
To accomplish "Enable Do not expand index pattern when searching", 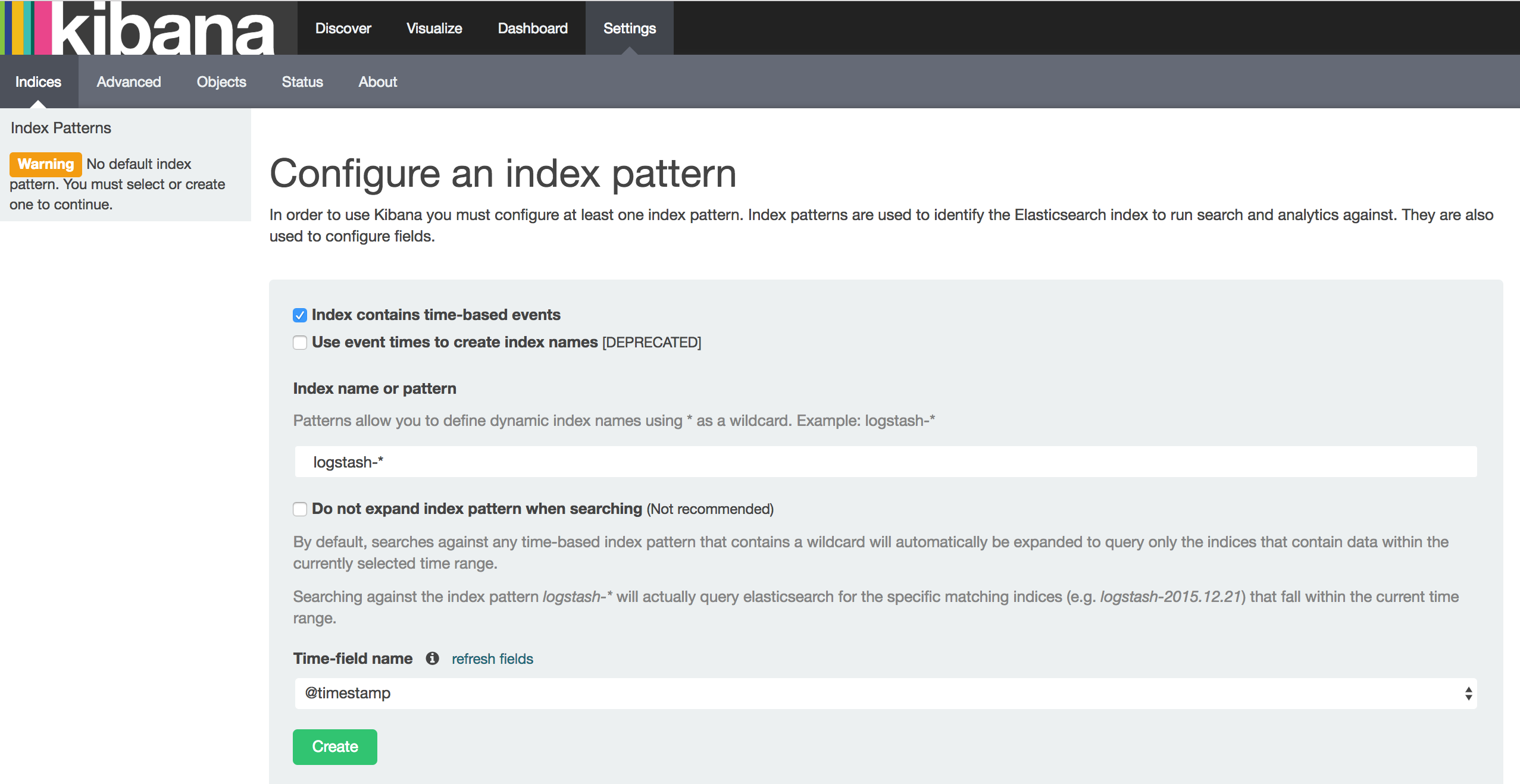I will 300,509.
